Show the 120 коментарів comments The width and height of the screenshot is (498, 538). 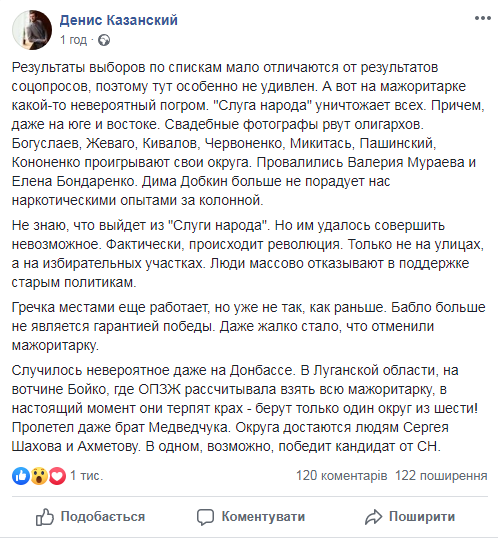341,476
